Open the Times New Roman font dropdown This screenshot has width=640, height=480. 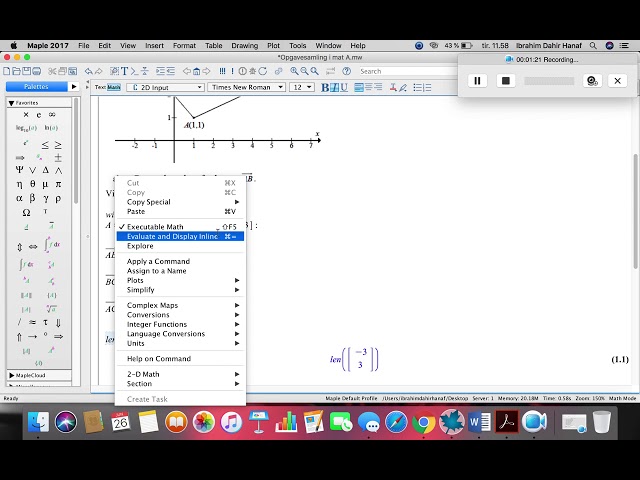(247, 87)
